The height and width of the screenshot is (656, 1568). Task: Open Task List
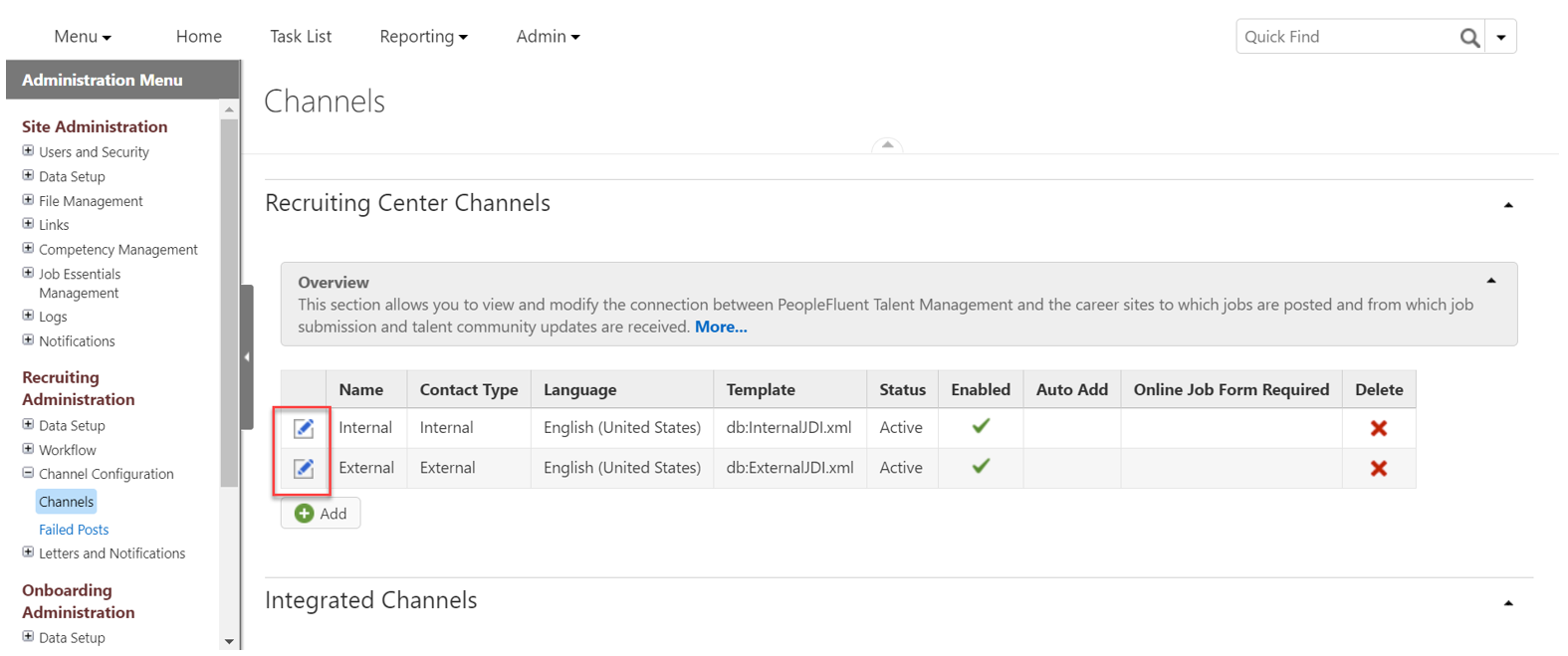tap(301, 37)
